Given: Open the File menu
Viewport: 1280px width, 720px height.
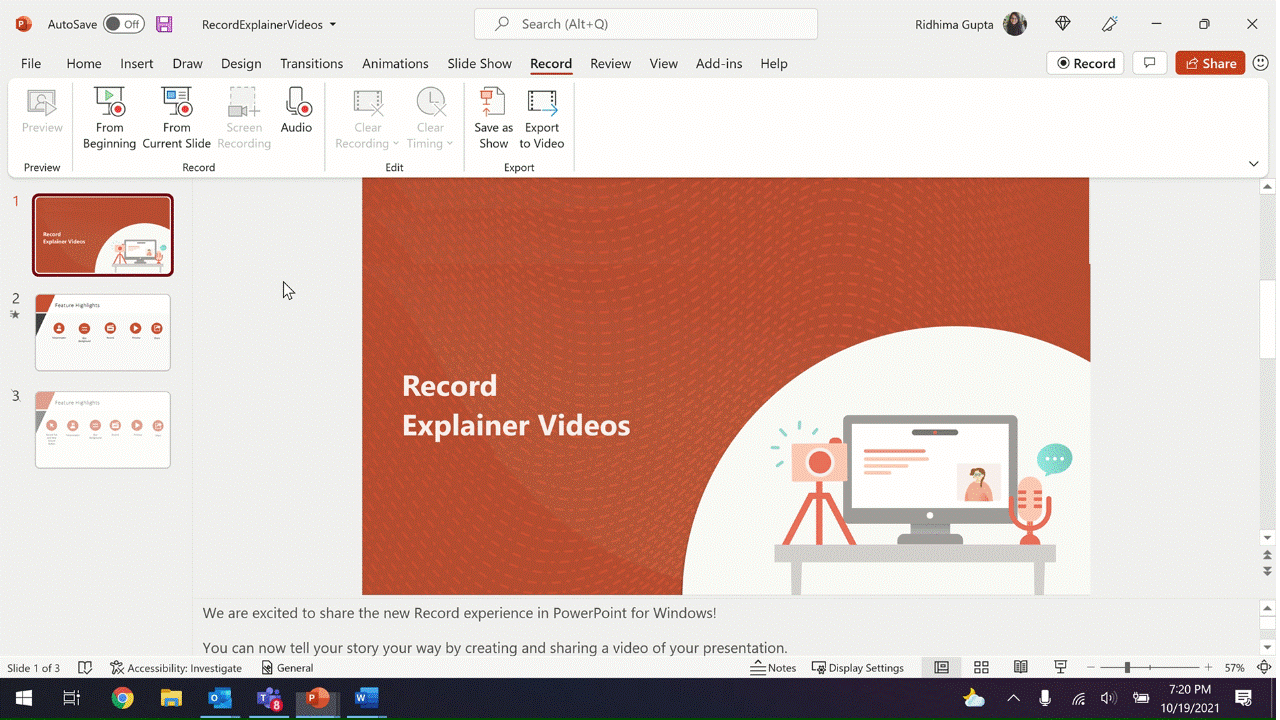Looking at the screenshot, I should click(x=31, y=63).
